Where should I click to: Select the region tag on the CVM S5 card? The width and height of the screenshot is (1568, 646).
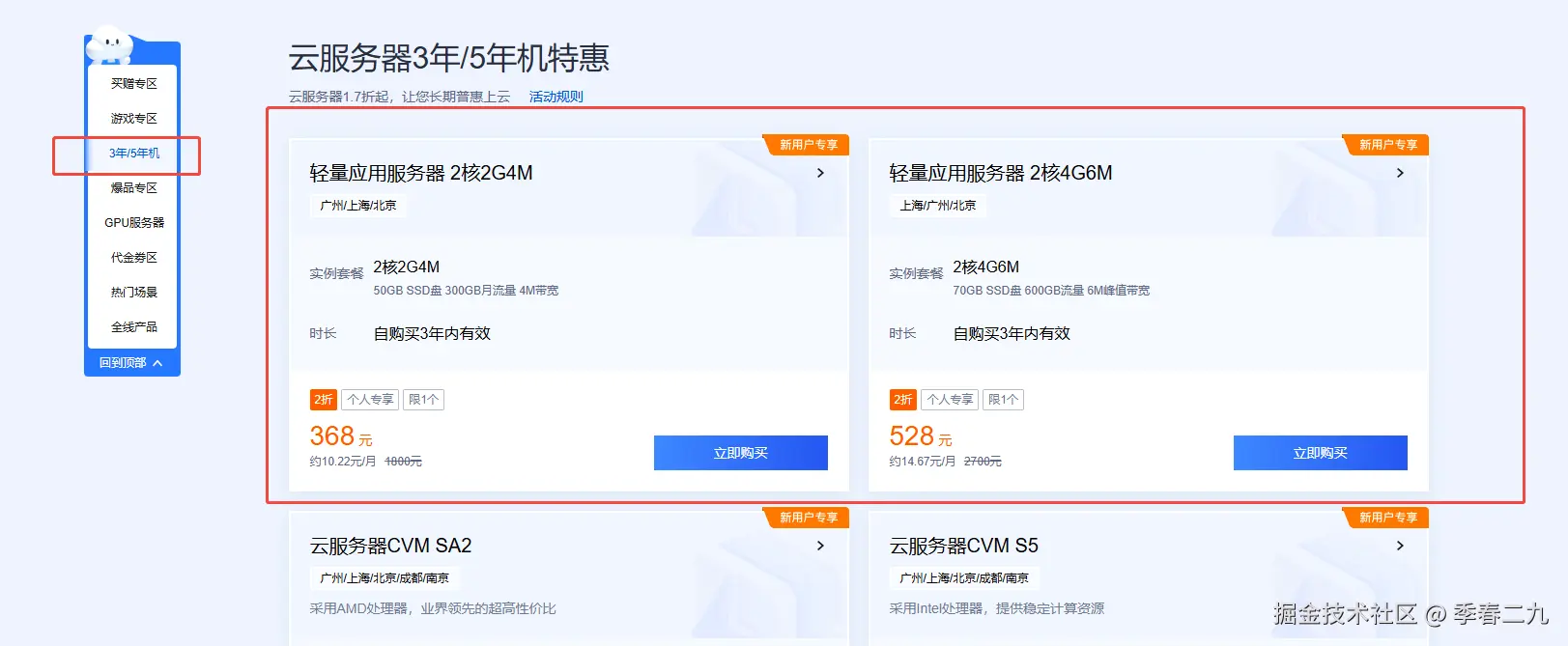pos(964,578)
